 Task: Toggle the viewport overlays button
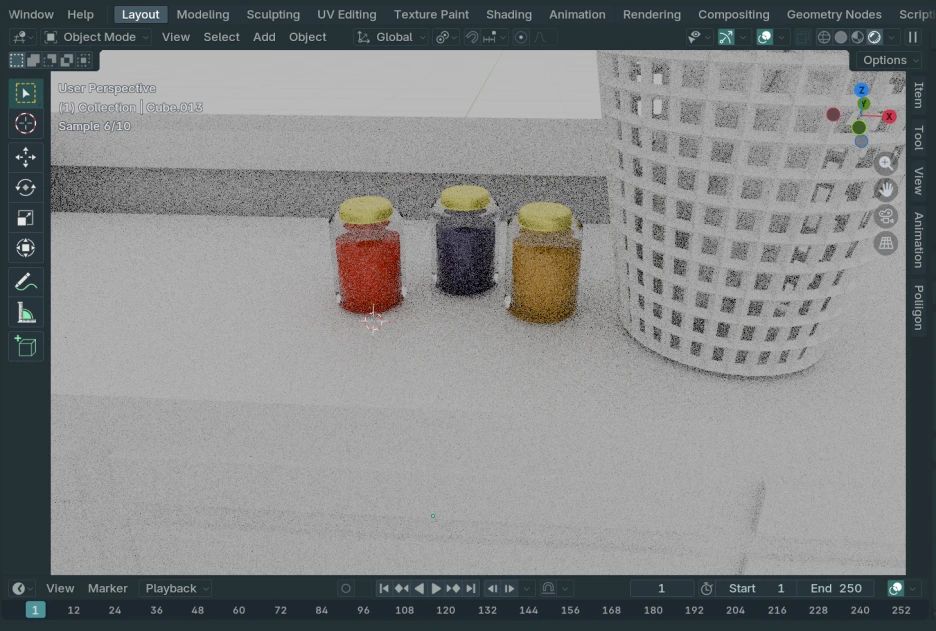click(x=764, y=37)
